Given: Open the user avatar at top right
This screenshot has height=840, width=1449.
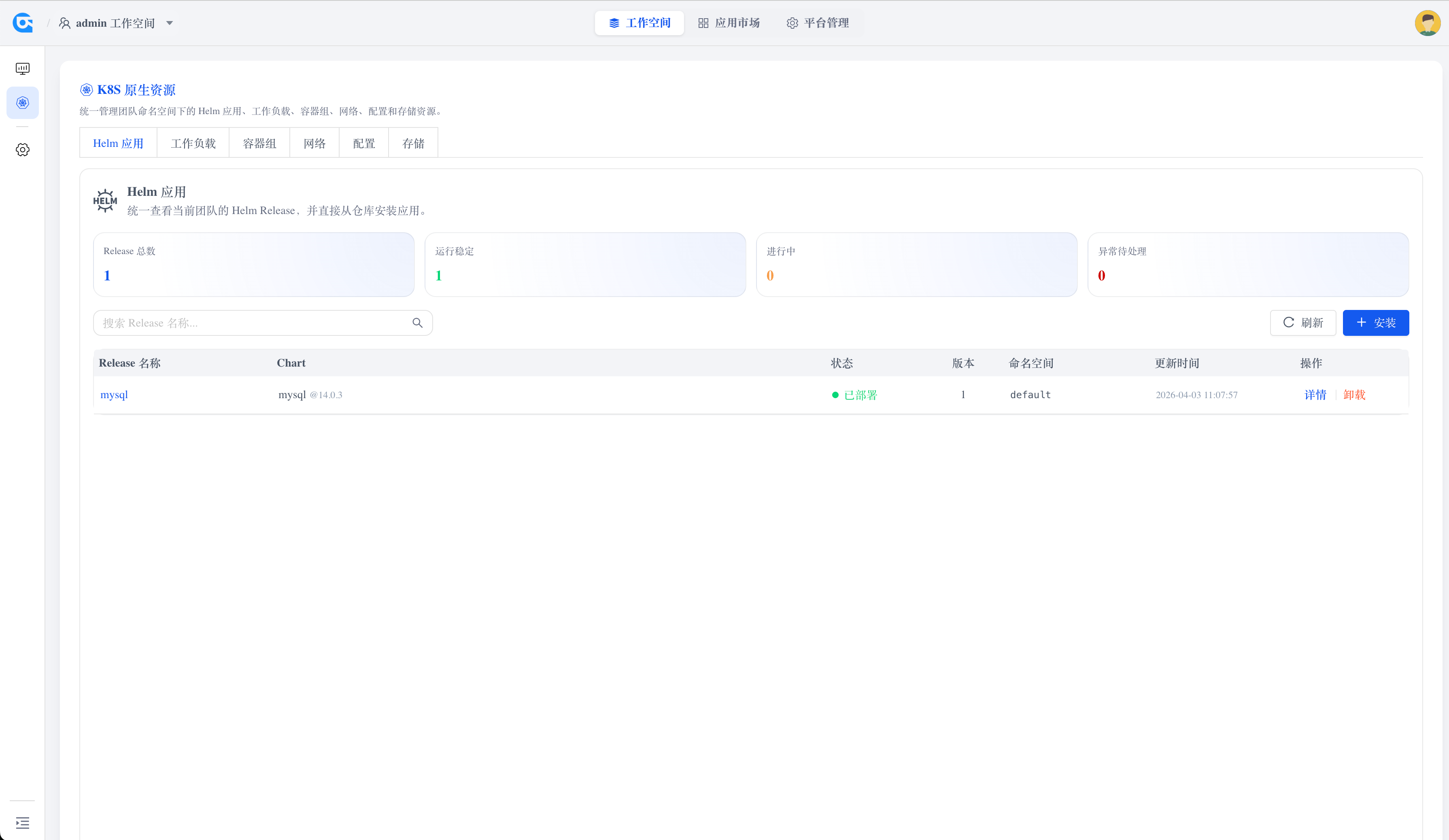Looking at the screenshot, I should coord(1427,22).
